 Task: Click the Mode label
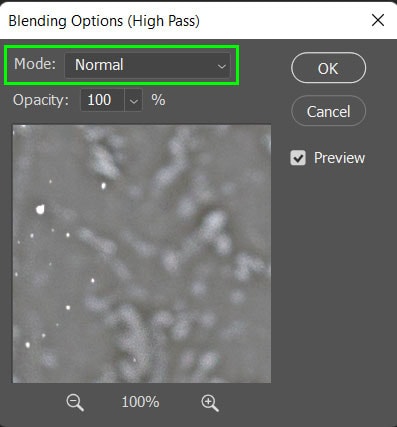coord(35,64)
